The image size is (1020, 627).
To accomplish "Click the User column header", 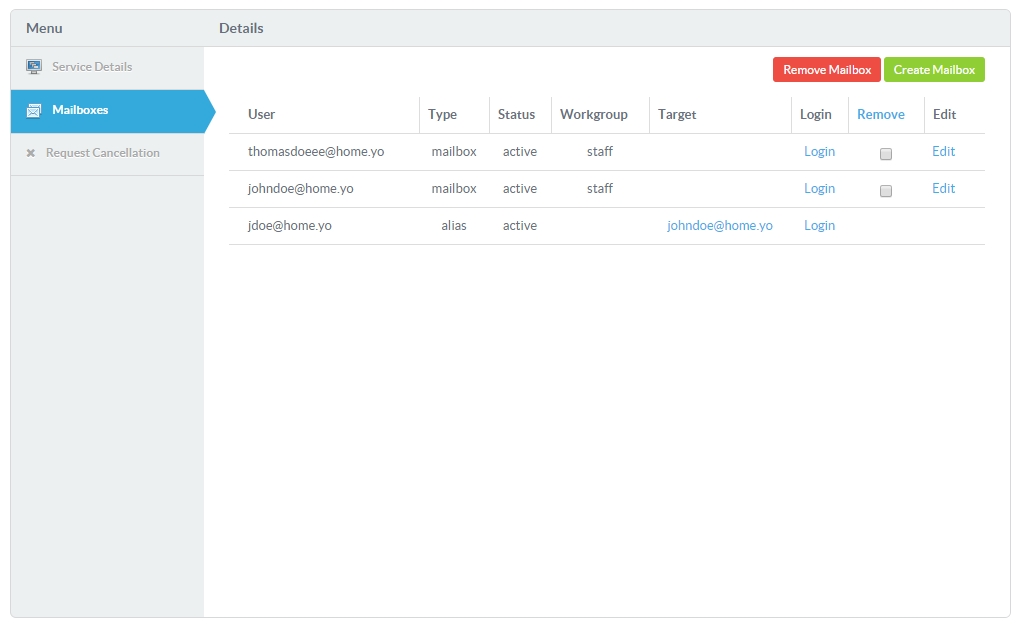I will point(262,115).
